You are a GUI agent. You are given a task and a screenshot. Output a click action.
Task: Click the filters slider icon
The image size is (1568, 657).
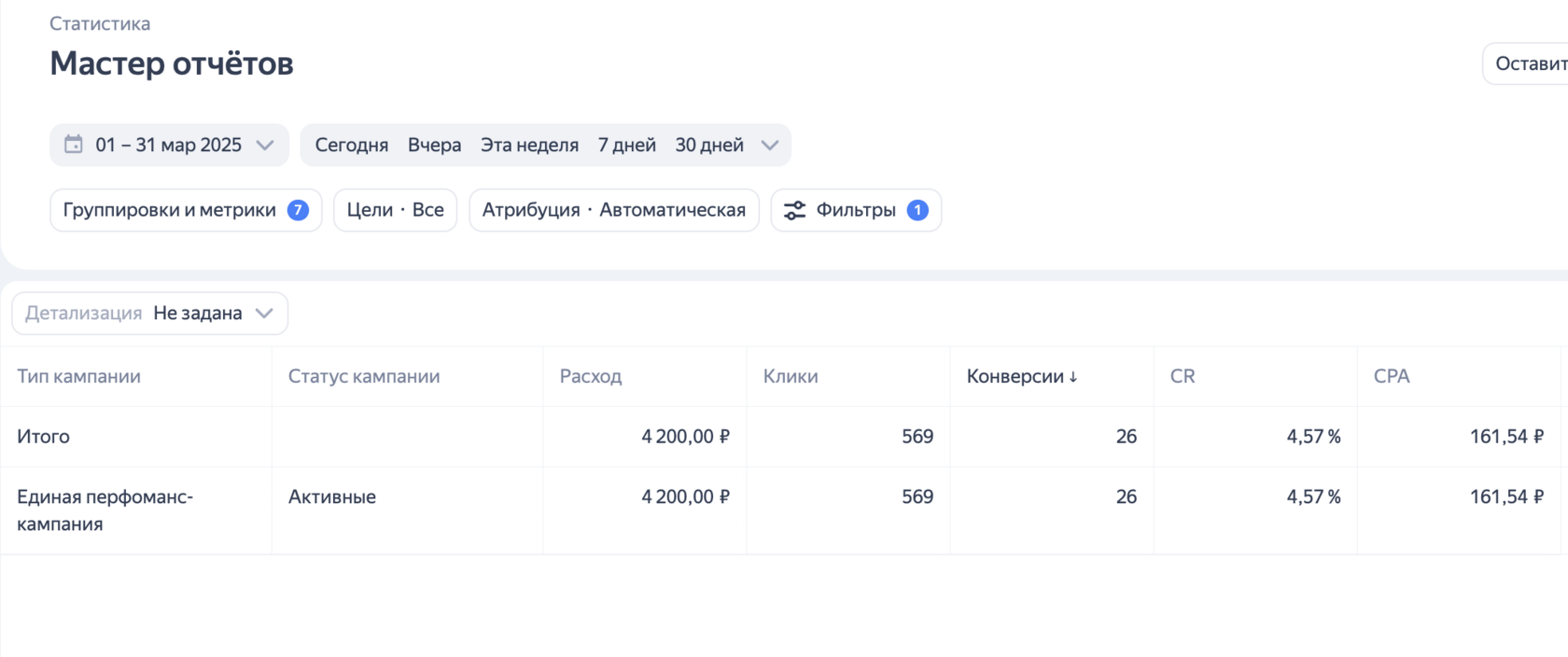[x=794, y=210]
